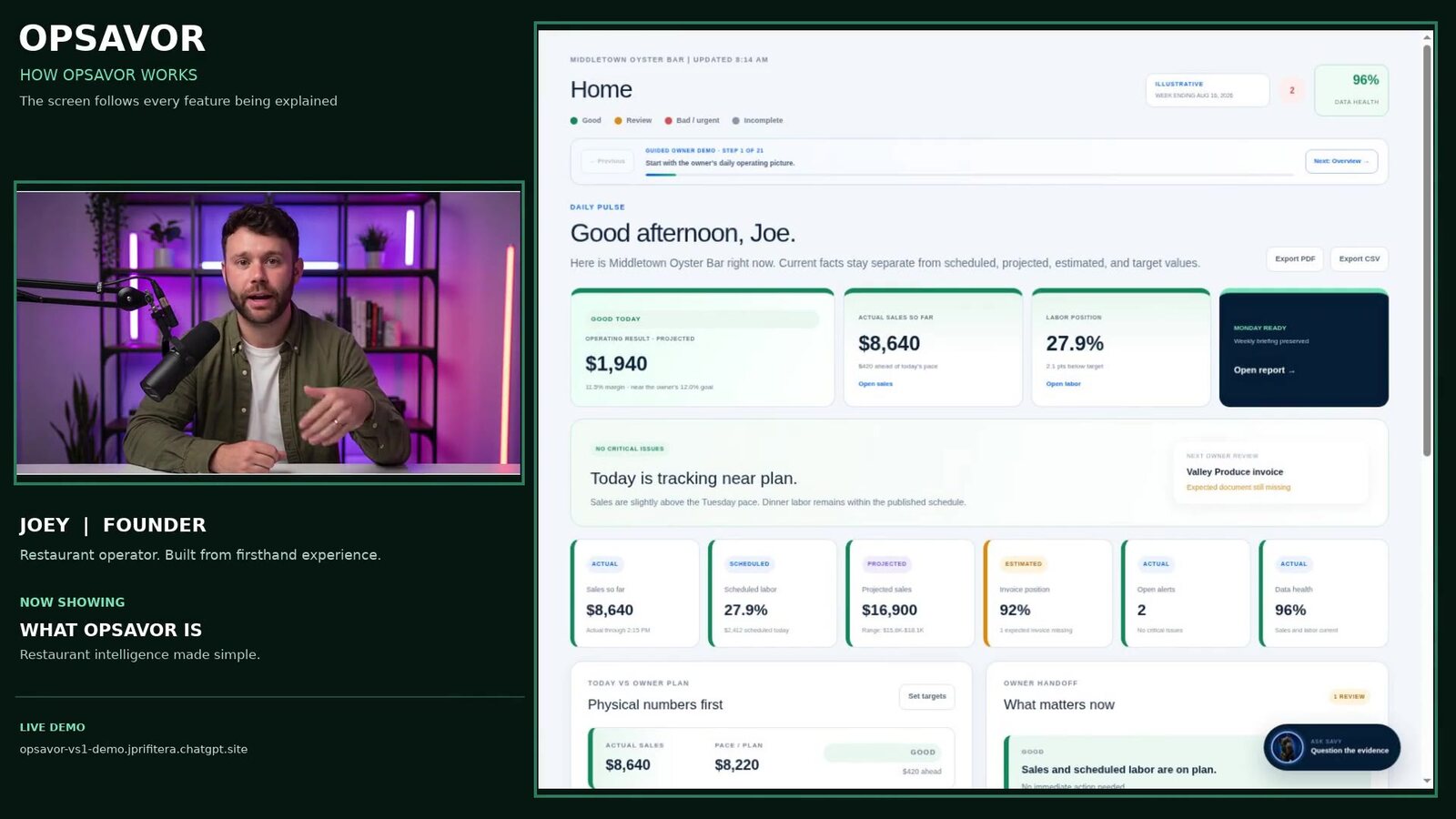Click the green Good legend dot
Image resolution: width=1456 pixels, height=819 pixels.
coord(574,120)
